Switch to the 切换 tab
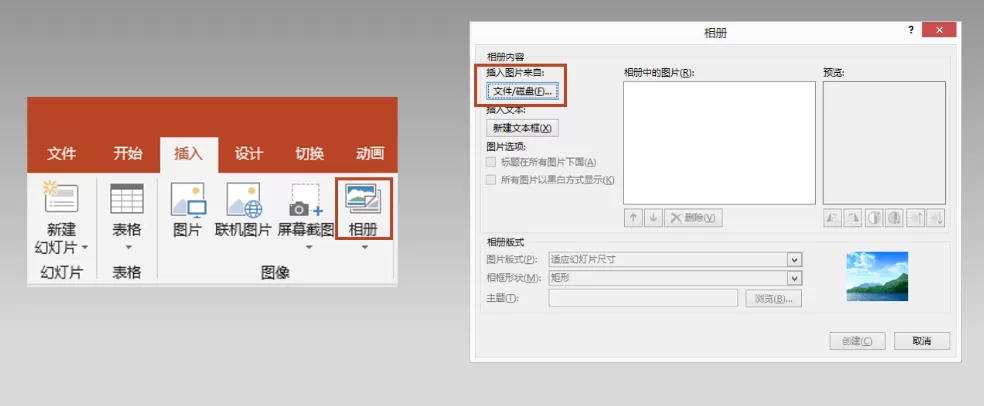The image size is (984, 406). 310,154
